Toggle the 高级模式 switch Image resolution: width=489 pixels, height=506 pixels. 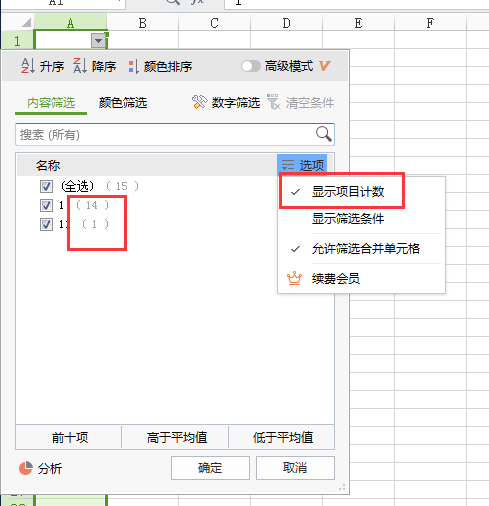click(x=251, y=66)
